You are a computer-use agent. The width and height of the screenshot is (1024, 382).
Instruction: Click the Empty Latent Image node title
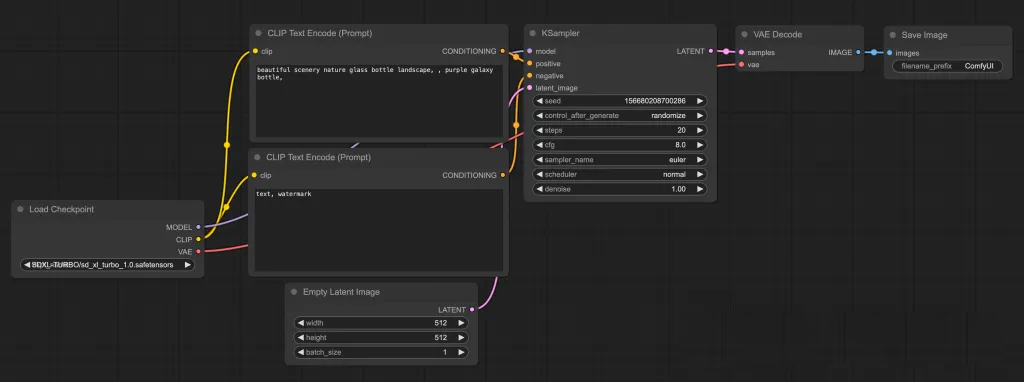point(341,292)
